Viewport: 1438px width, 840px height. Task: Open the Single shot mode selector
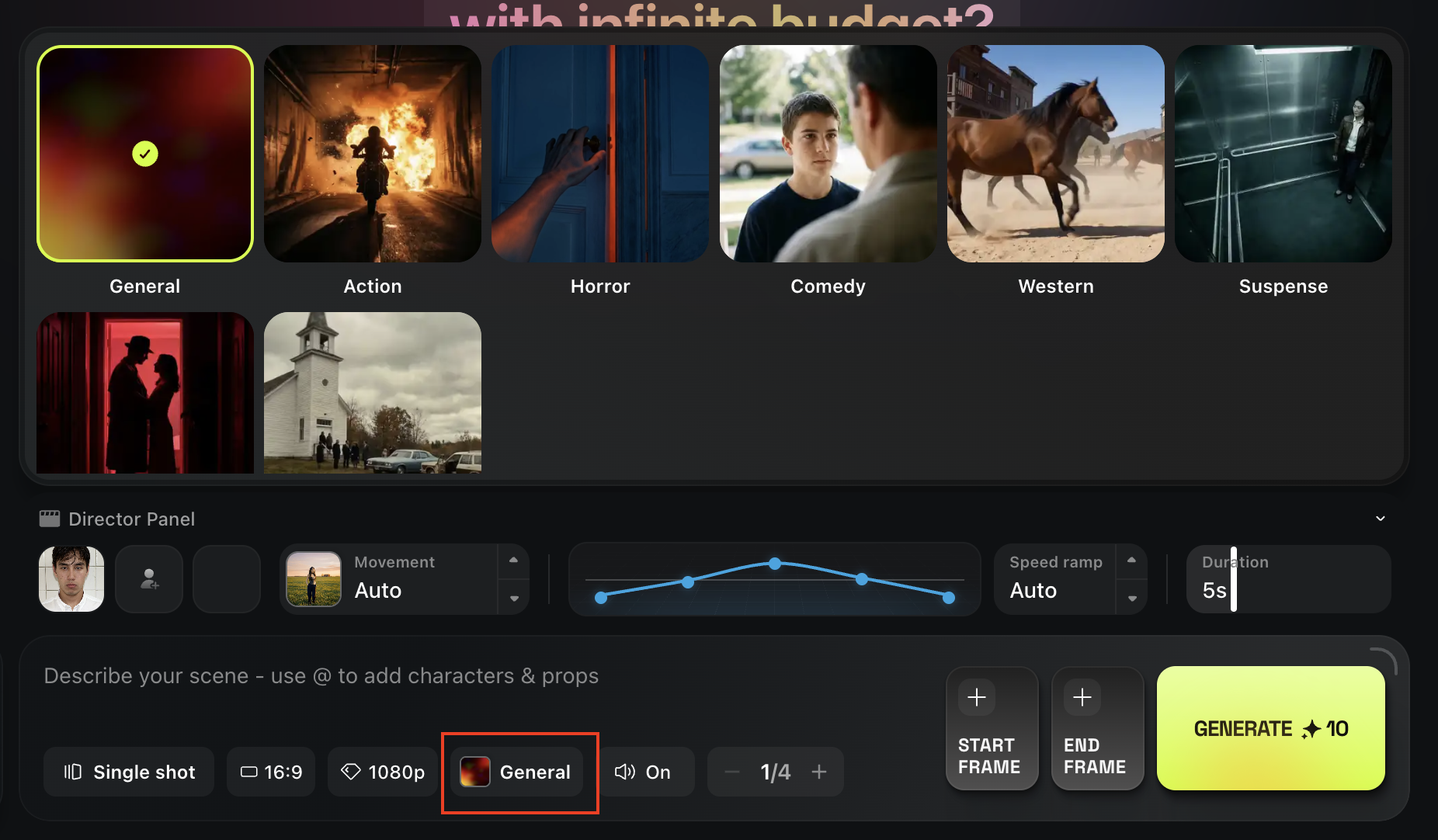(129, 772)
